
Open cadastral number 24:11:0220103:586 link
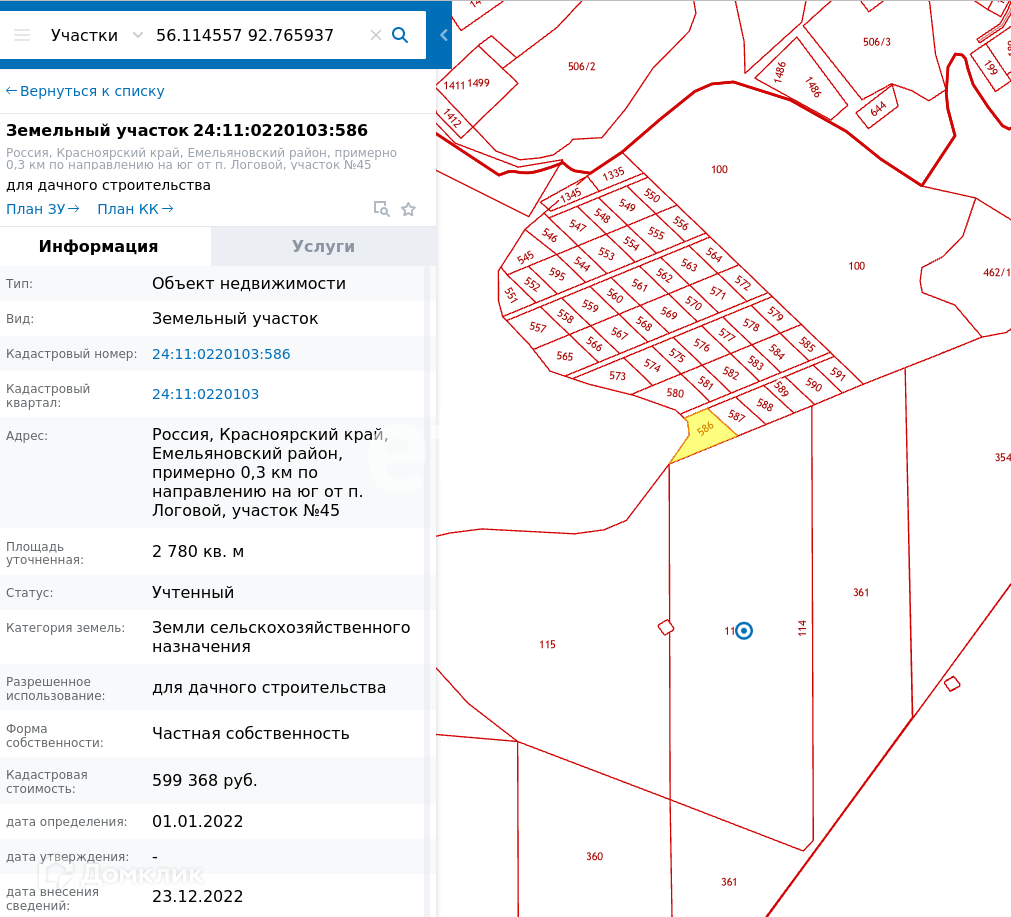click(221, 354)
